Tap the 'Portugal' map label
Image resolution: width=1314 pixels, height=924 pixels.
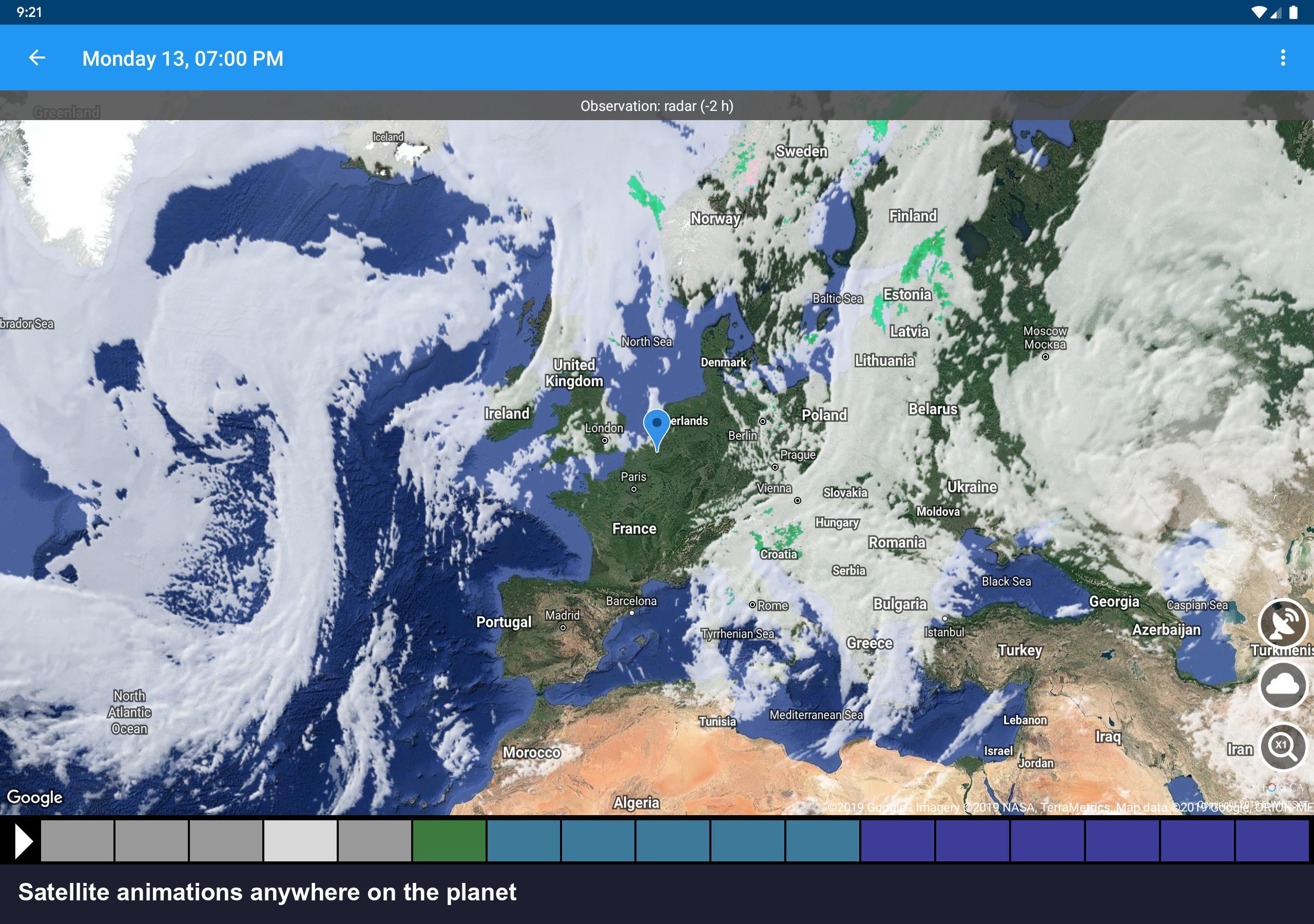504,622
